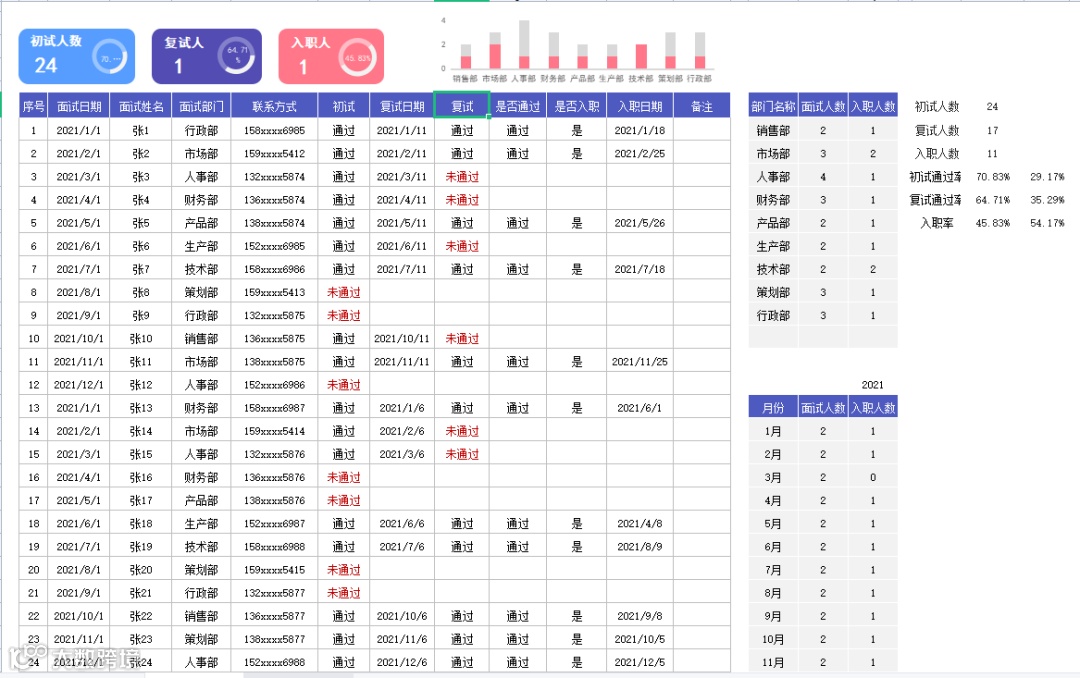1080x678 pixels.
Task: Click the 入职日期 cell 2021/11/25
Action: click(x=640, y=361)
